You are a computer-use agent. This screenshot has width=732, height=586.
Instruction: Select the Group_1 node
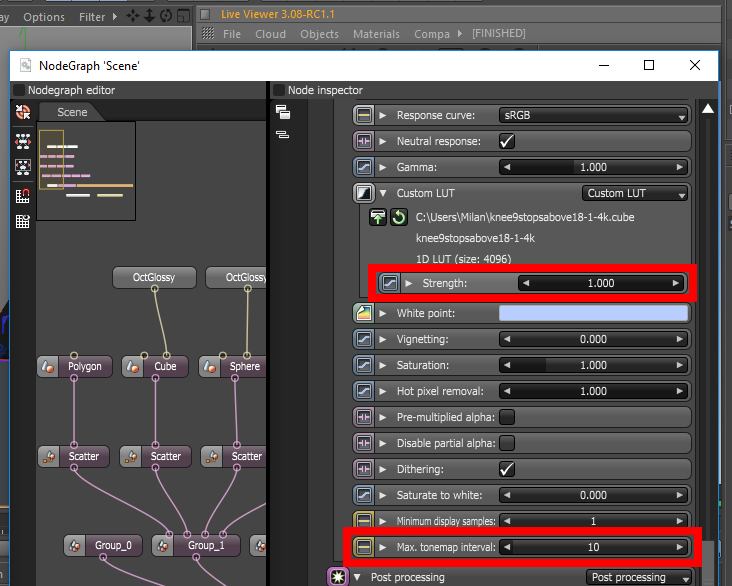197,545
